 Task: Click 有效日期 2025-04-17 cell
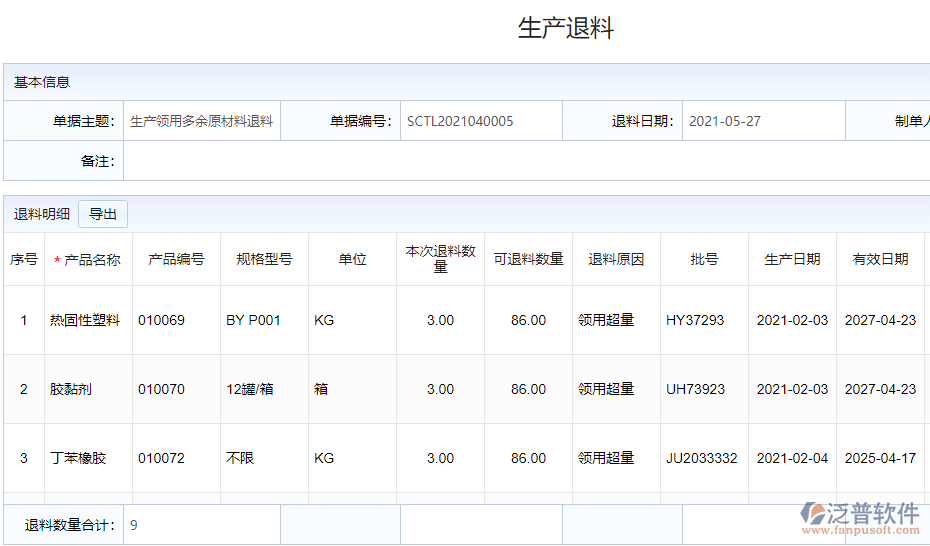(880, 459)
